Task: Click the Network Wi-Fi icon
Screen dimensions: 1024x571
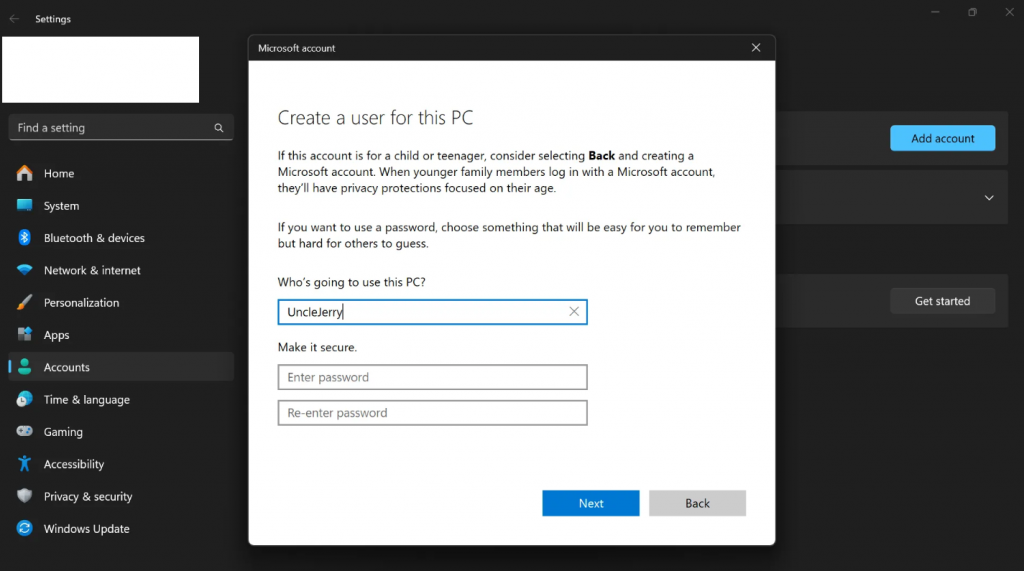Action: [25, 270]
